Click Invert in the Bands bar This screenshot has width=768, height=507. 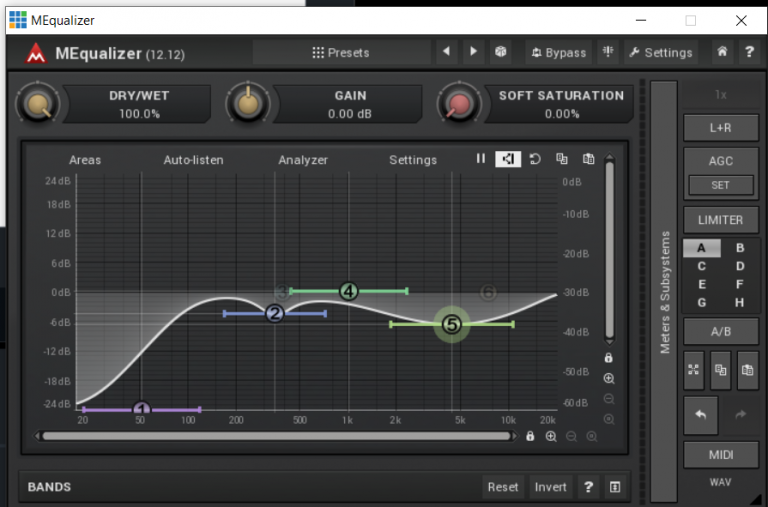(x=551, y=487)
